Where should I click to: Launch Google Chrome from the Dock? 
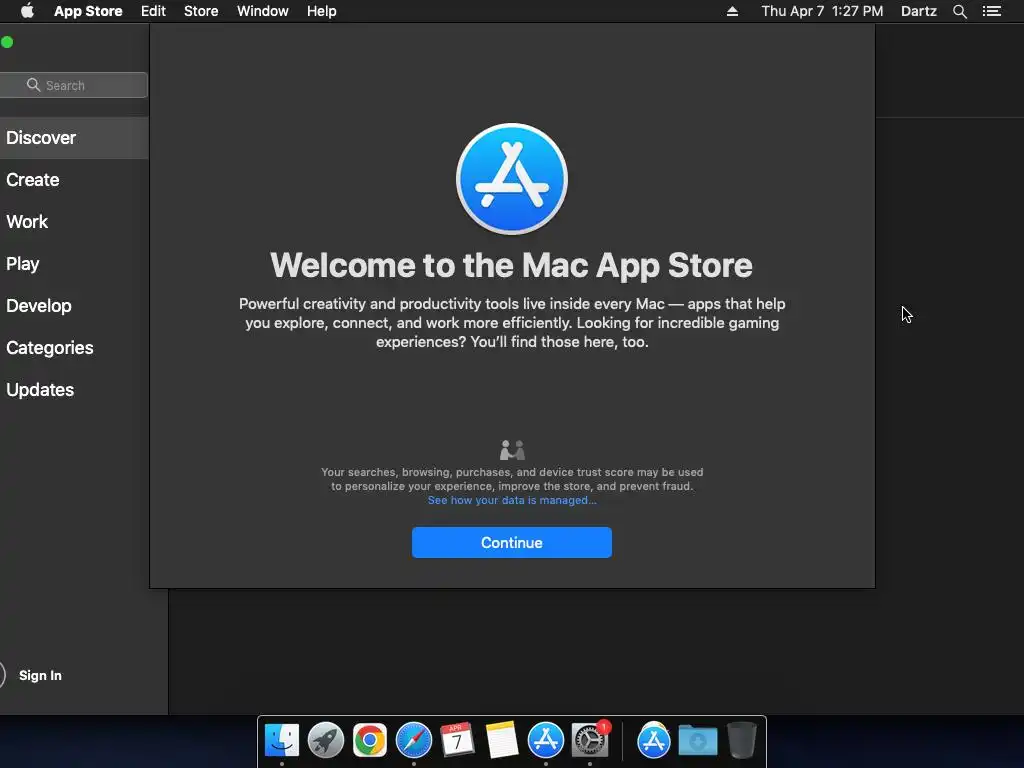[x=370, y=740]
